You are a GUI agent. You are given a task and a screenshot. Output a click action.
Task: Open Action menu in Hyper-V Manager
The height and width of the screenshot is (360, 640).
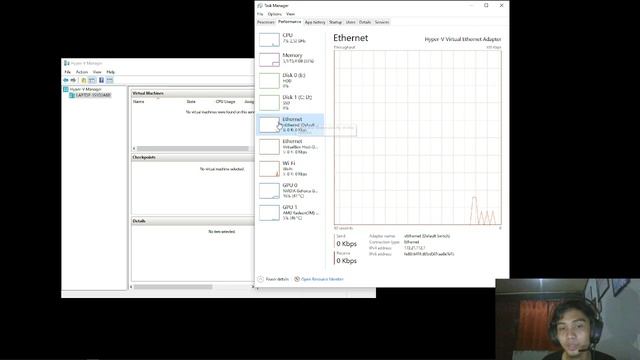(82, 72)
